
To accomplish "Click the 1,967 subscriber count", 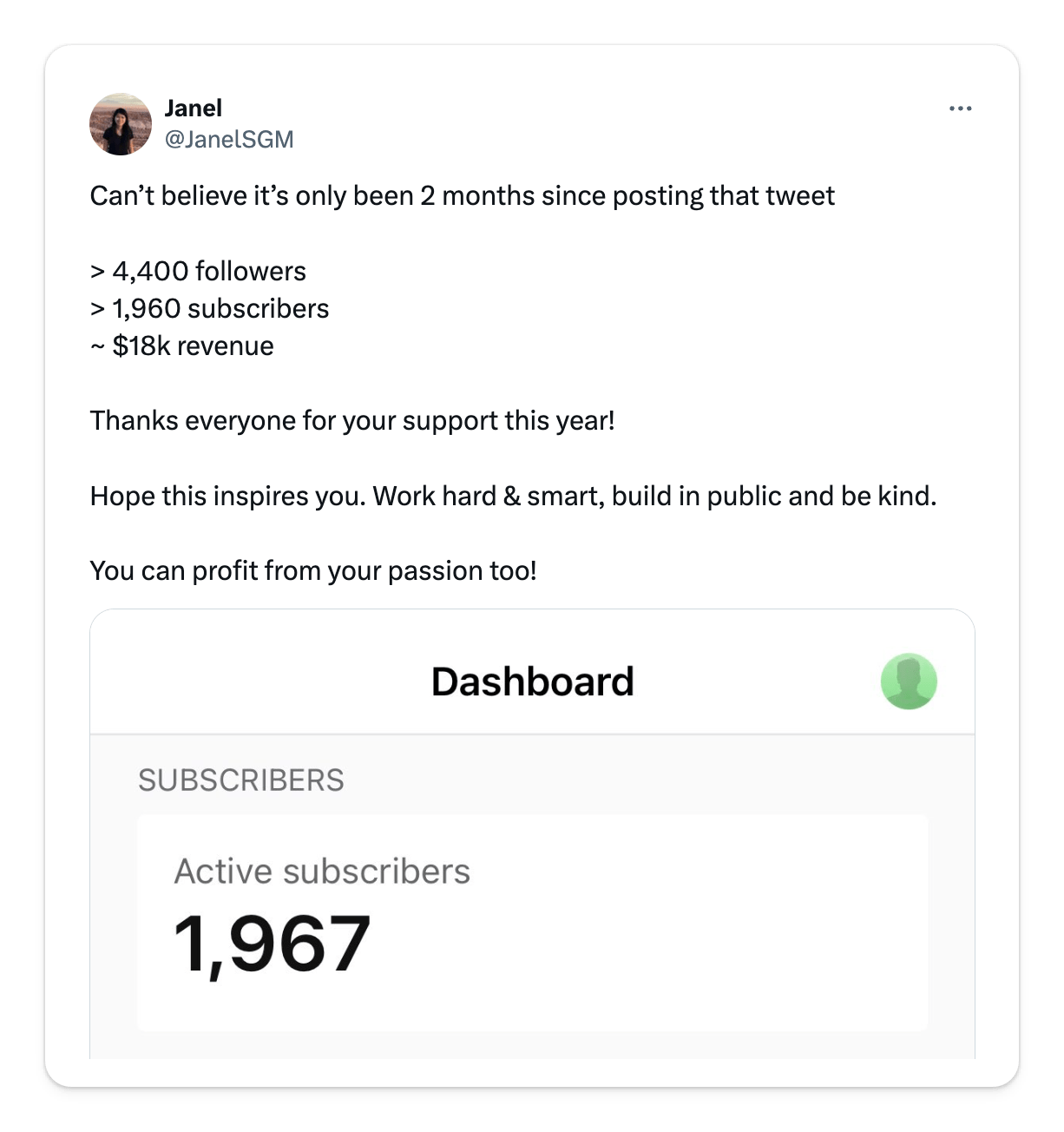I will [273, 944].
